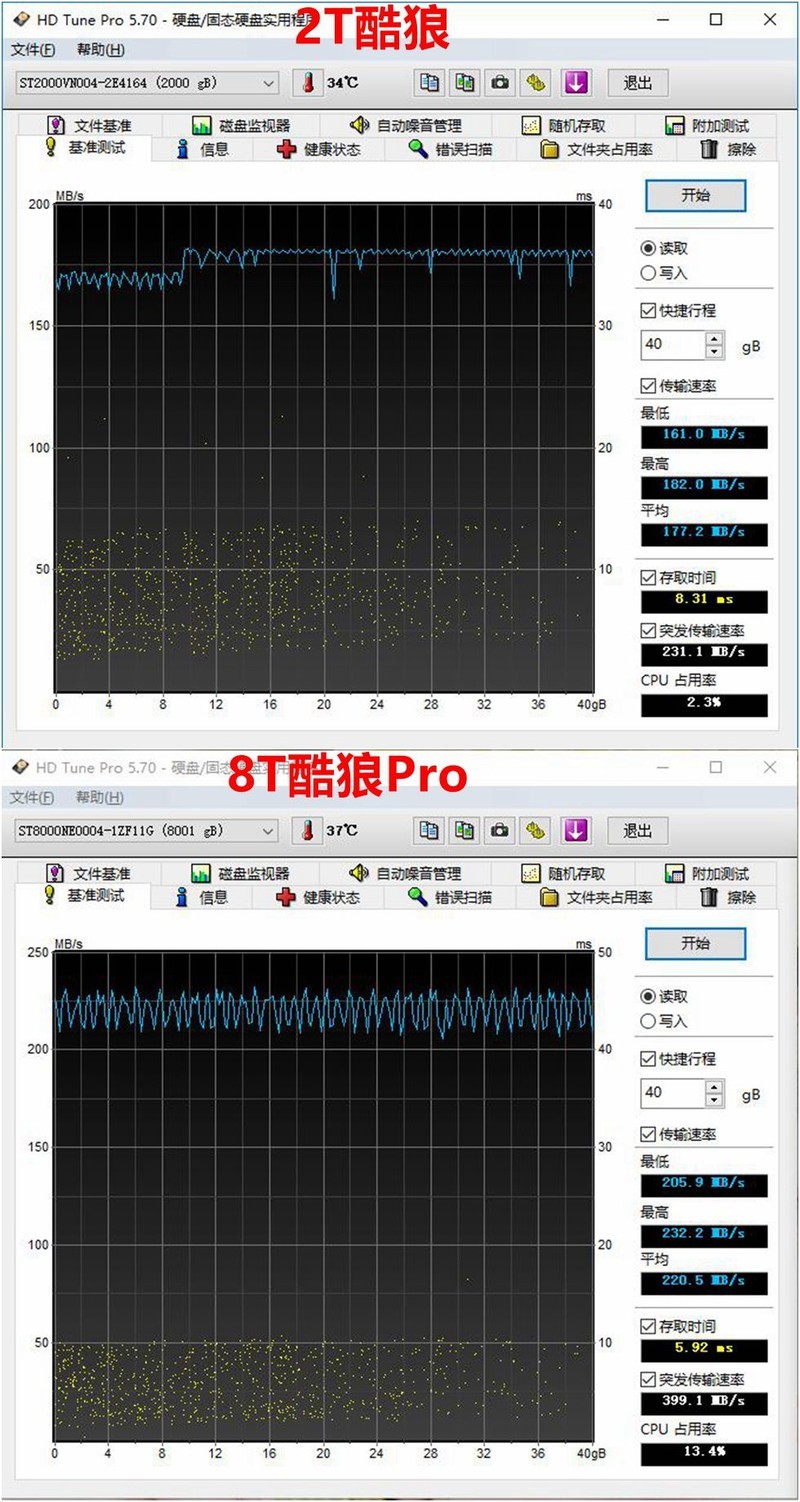
Task: Start the benchmark with 开始 button
Action: pyautogui.click(x=696, y=196)
